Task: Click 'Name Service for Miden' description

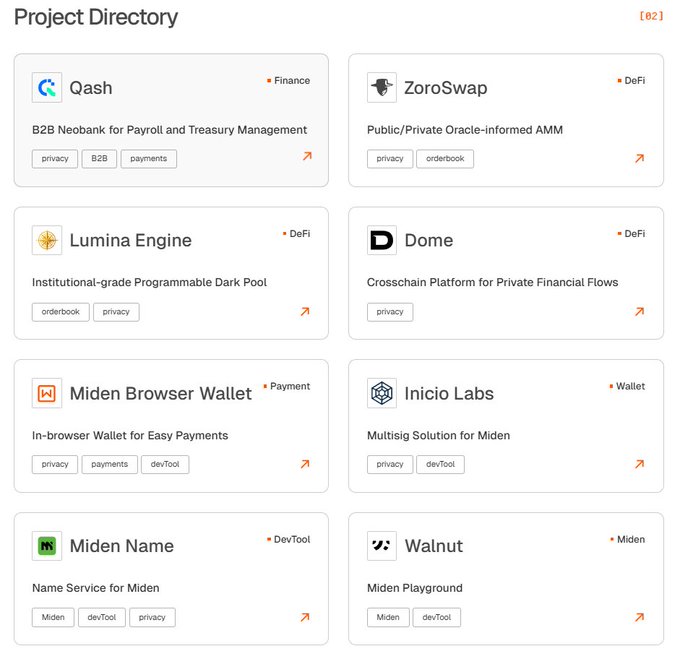Action: pos(96,588)
